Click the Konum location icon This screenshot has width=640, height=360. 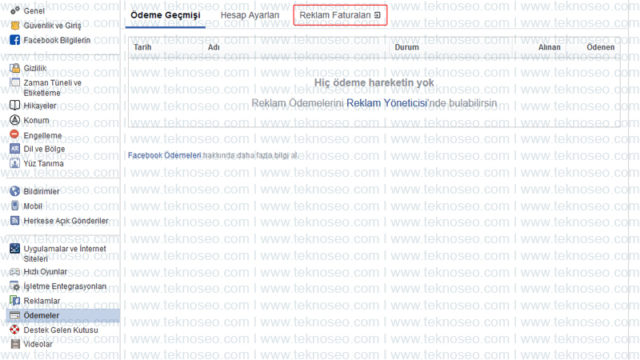click(15, 120)
